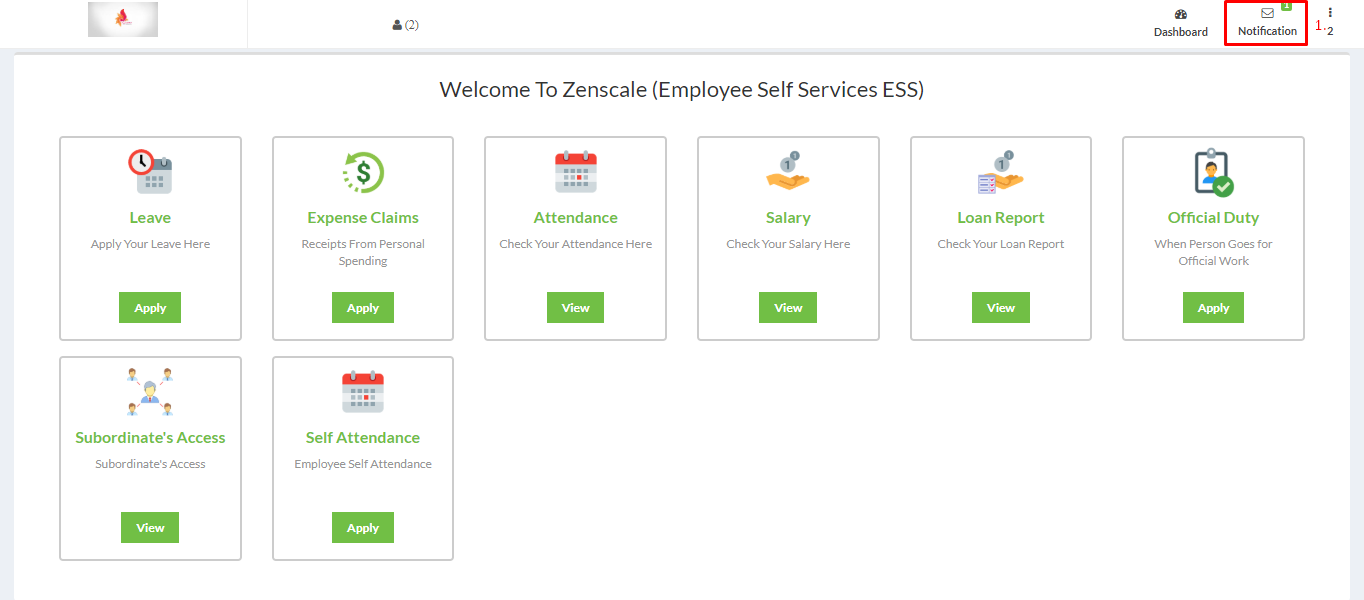1364x600 pixels.
Task: Click Apply under Official Duty
Action: point(1213,308)
